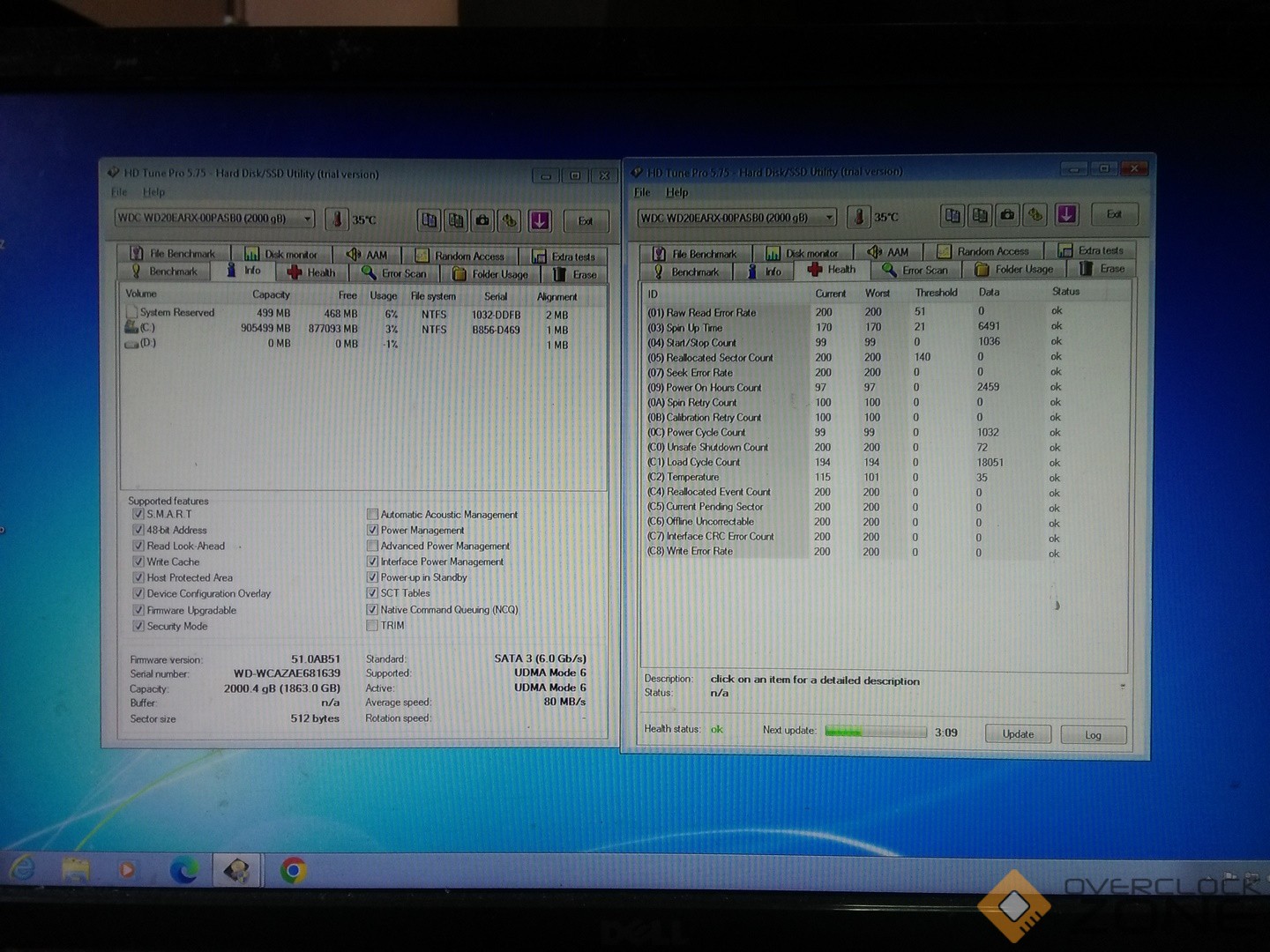Image resolution: width=1270 pixels, height=952 pixels.
Task: Click options icon in left HD Tune toolbar
Action: 510,220
